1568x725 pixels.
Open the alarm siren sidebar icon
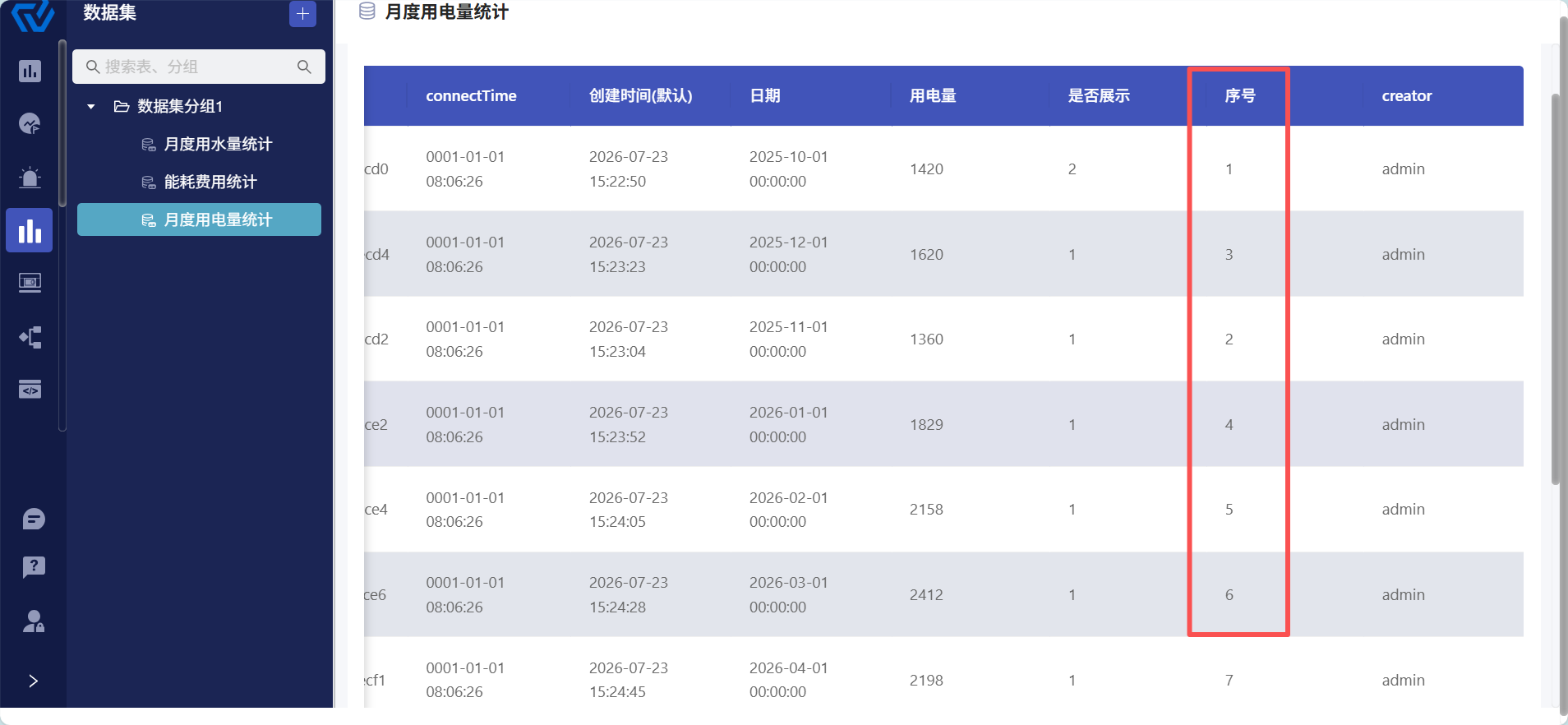point(30,177)
